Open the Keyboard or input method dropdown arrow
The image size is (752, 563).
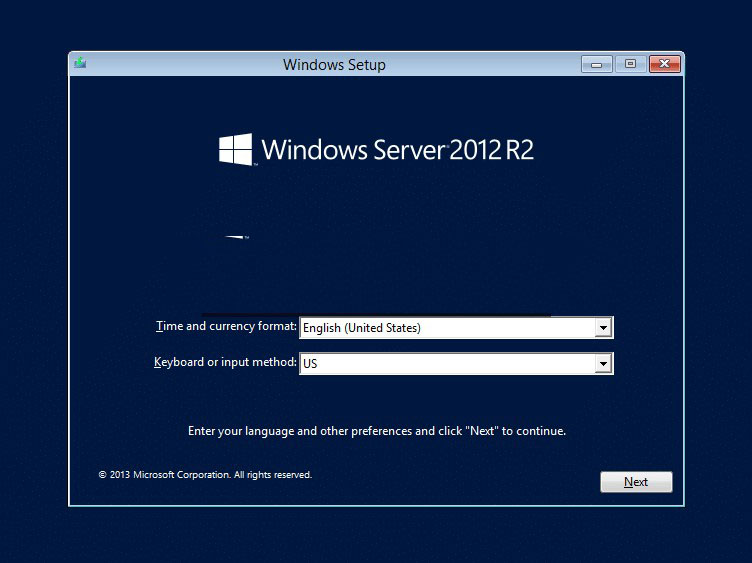(x=603, y=364)
